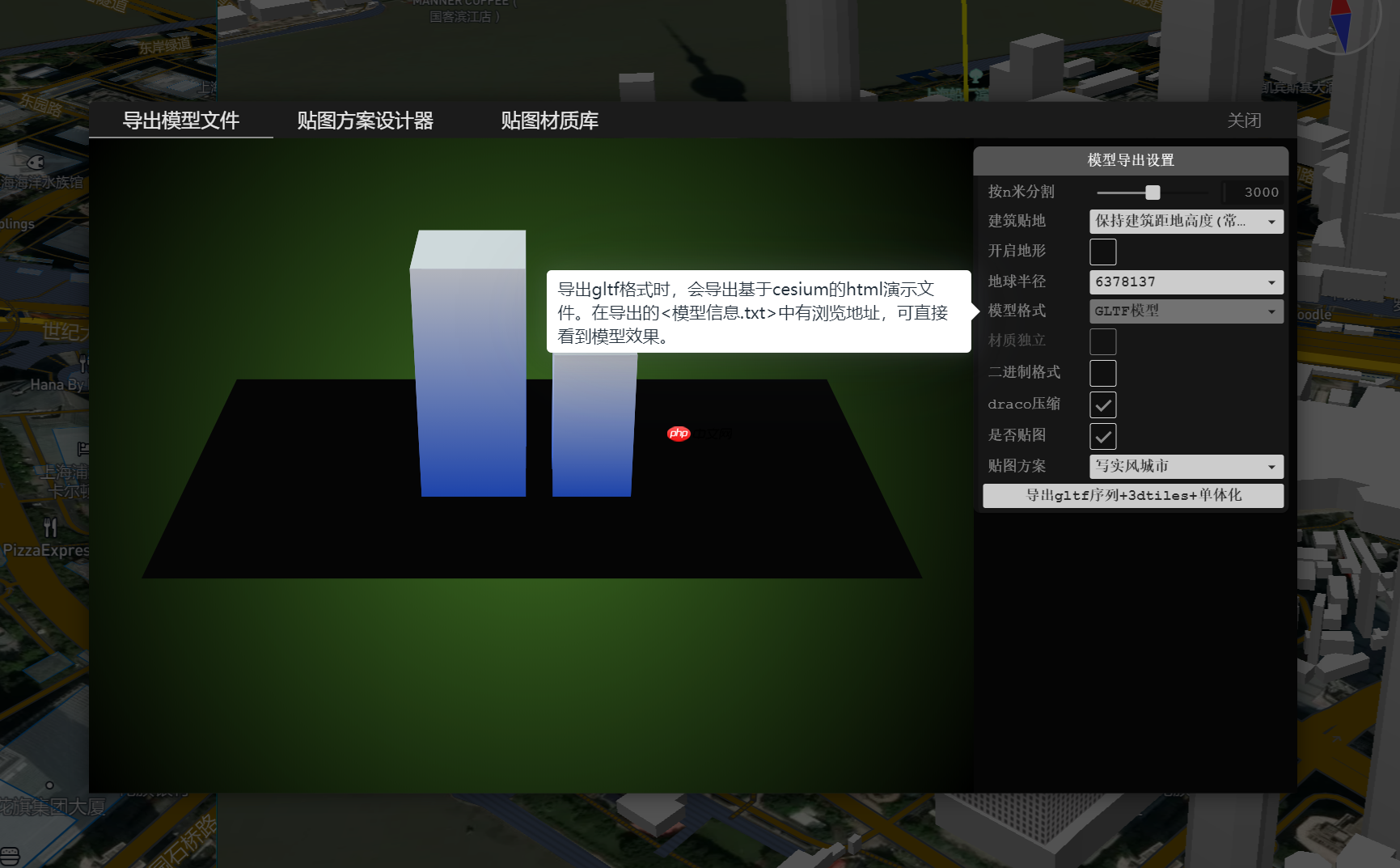
Task: Click the aquarium landmark icon on the map
Action: pos(34,161)
